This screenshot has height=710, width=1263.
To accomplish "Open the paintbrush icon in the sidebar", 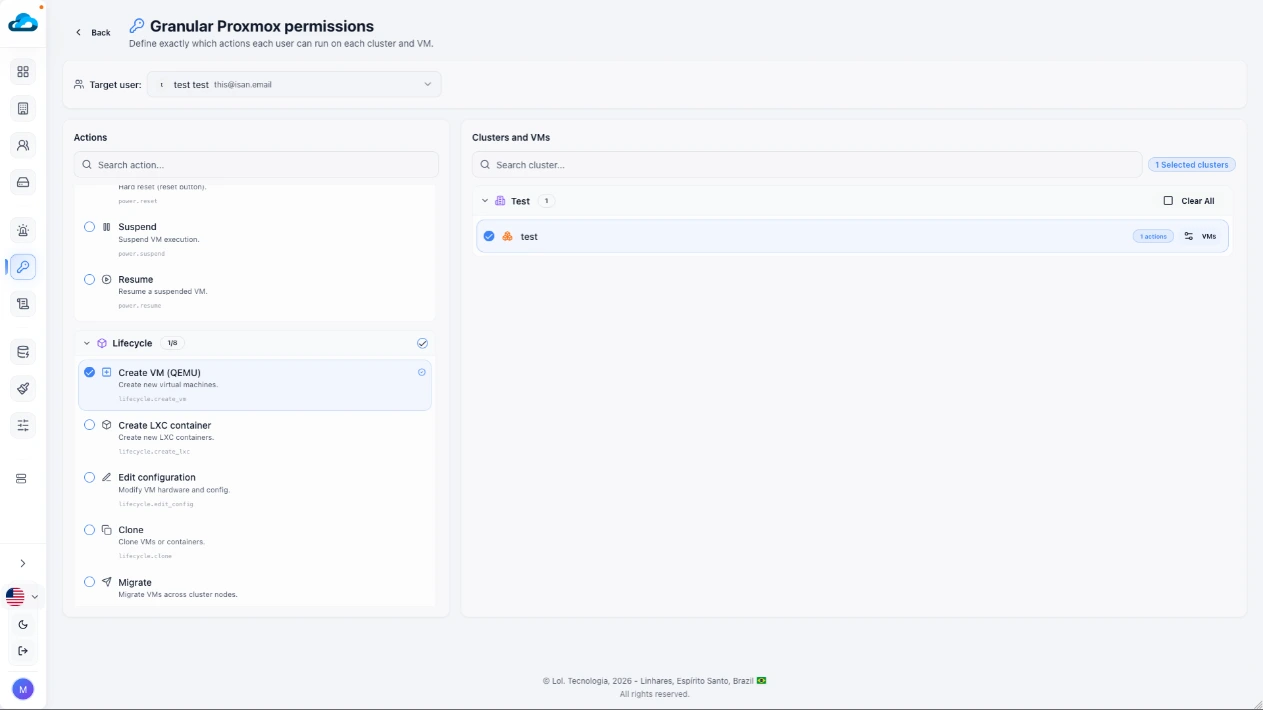I will coord(23,388).
